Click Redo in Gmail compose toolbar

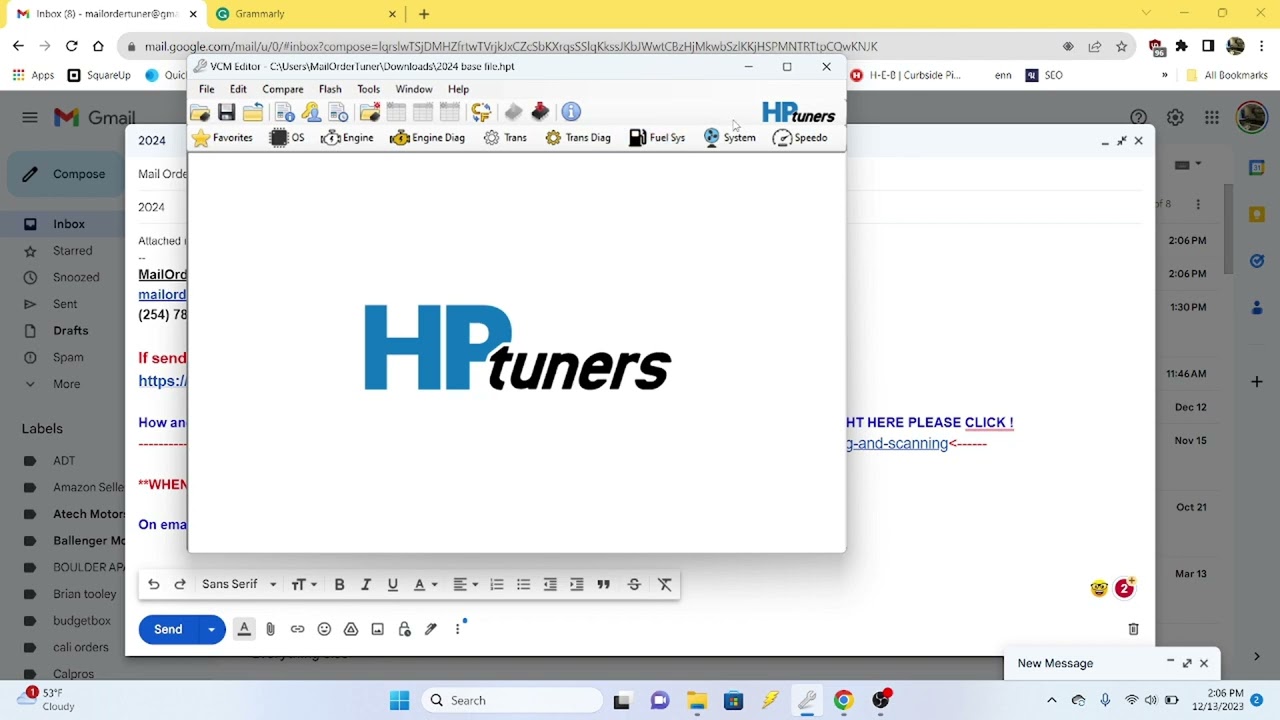point(180,585)
